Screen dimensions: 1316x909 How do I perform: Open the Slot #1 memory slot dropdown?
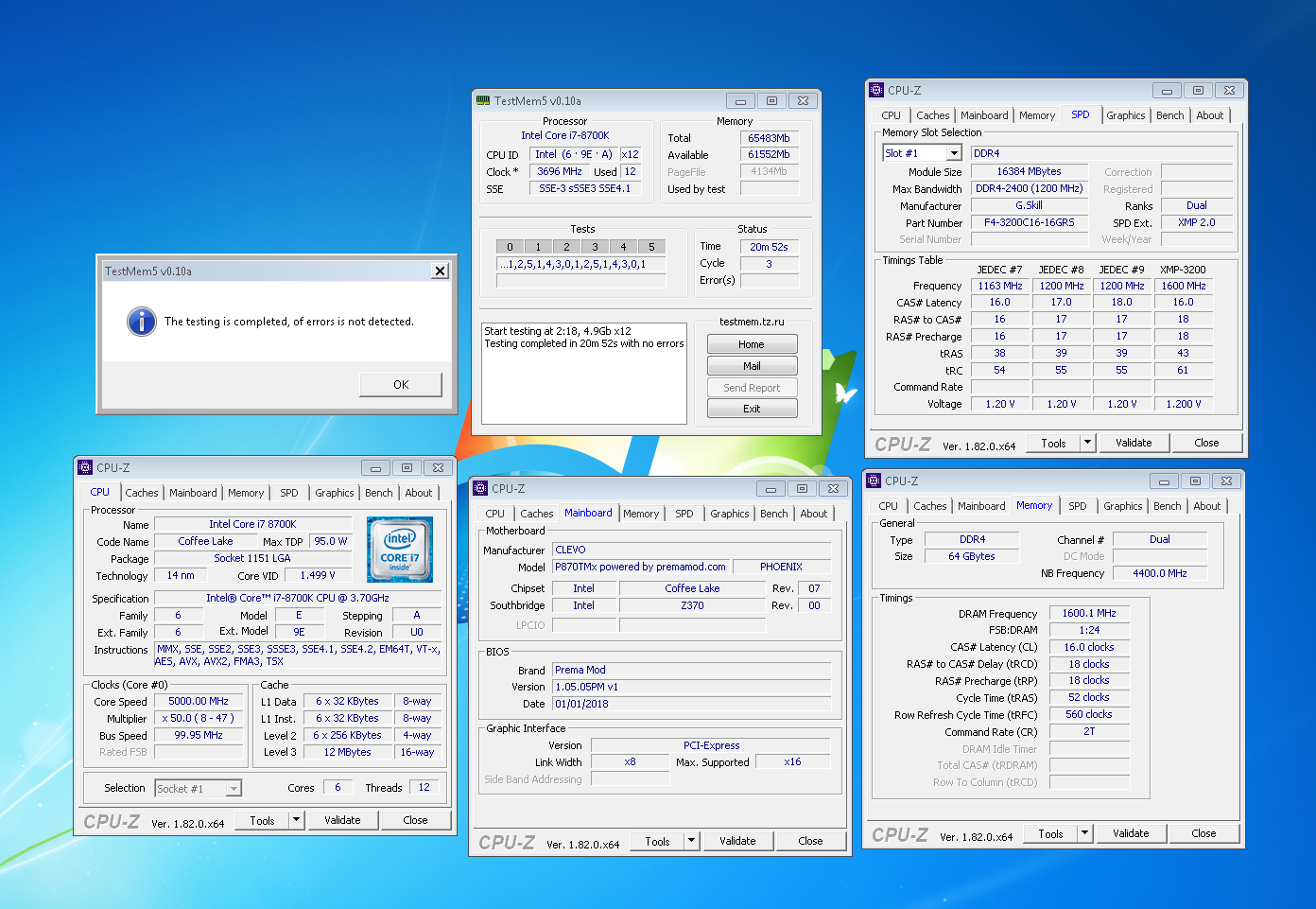coord(954,153)
